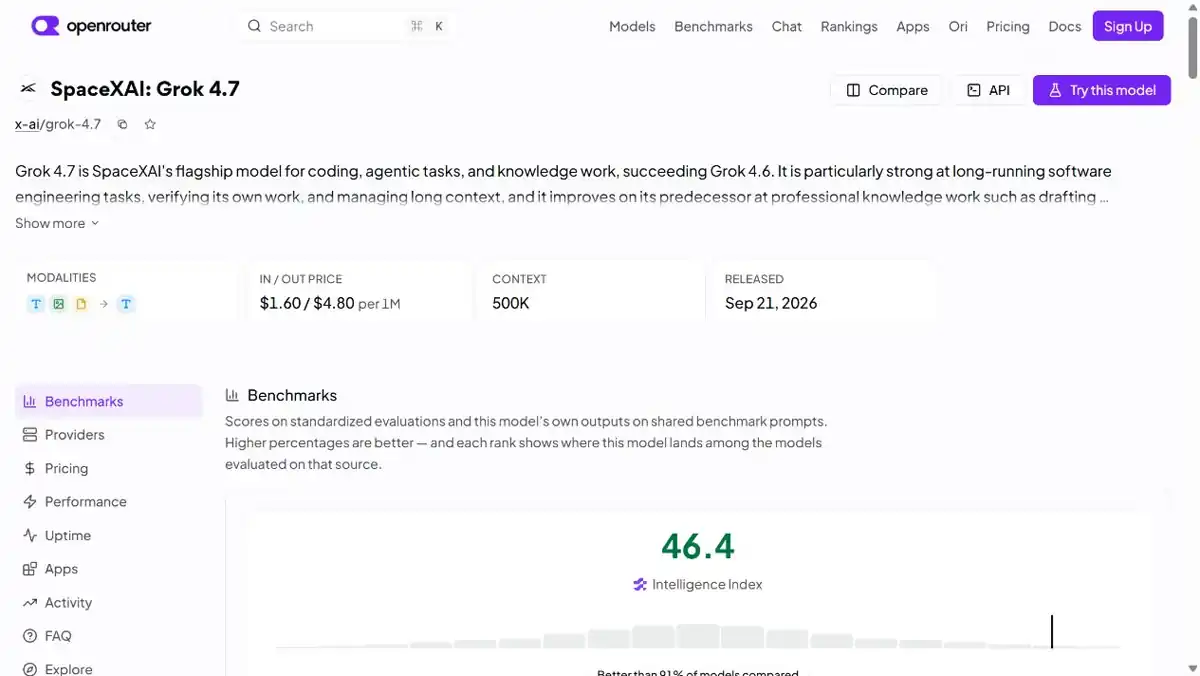Click the Benchmarks section heading chart icon
This screenshot has height=676, width=1200.
pyautogui.click(x=232, y=395)
